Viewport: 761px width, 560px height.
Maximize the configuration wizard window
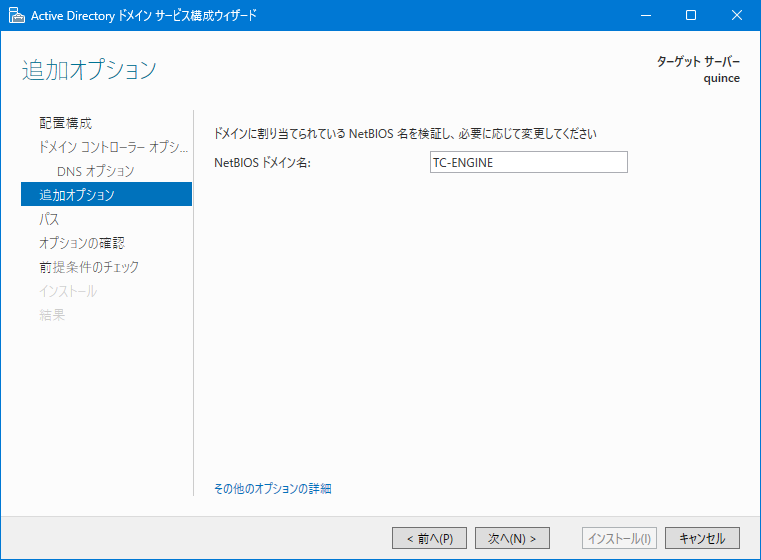pyautogui.click(x=690, y=15)
